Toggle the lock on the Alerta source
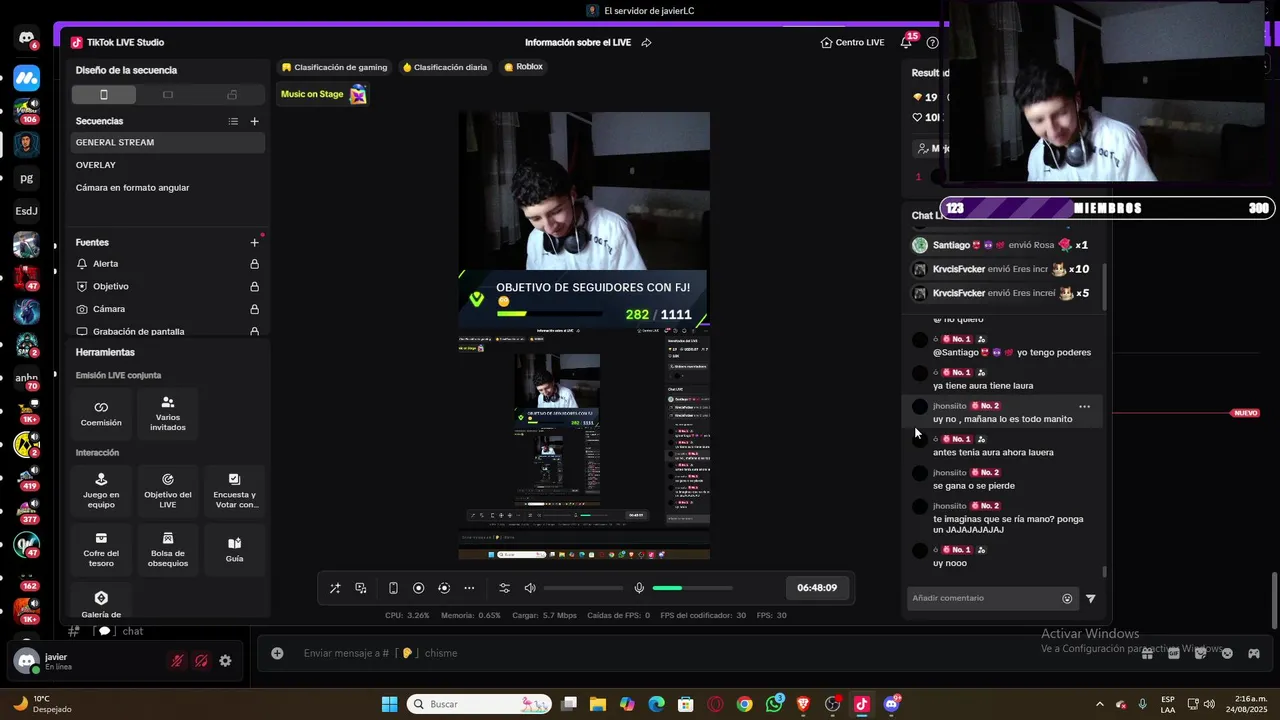1280x720 pixels. (254, 264)
